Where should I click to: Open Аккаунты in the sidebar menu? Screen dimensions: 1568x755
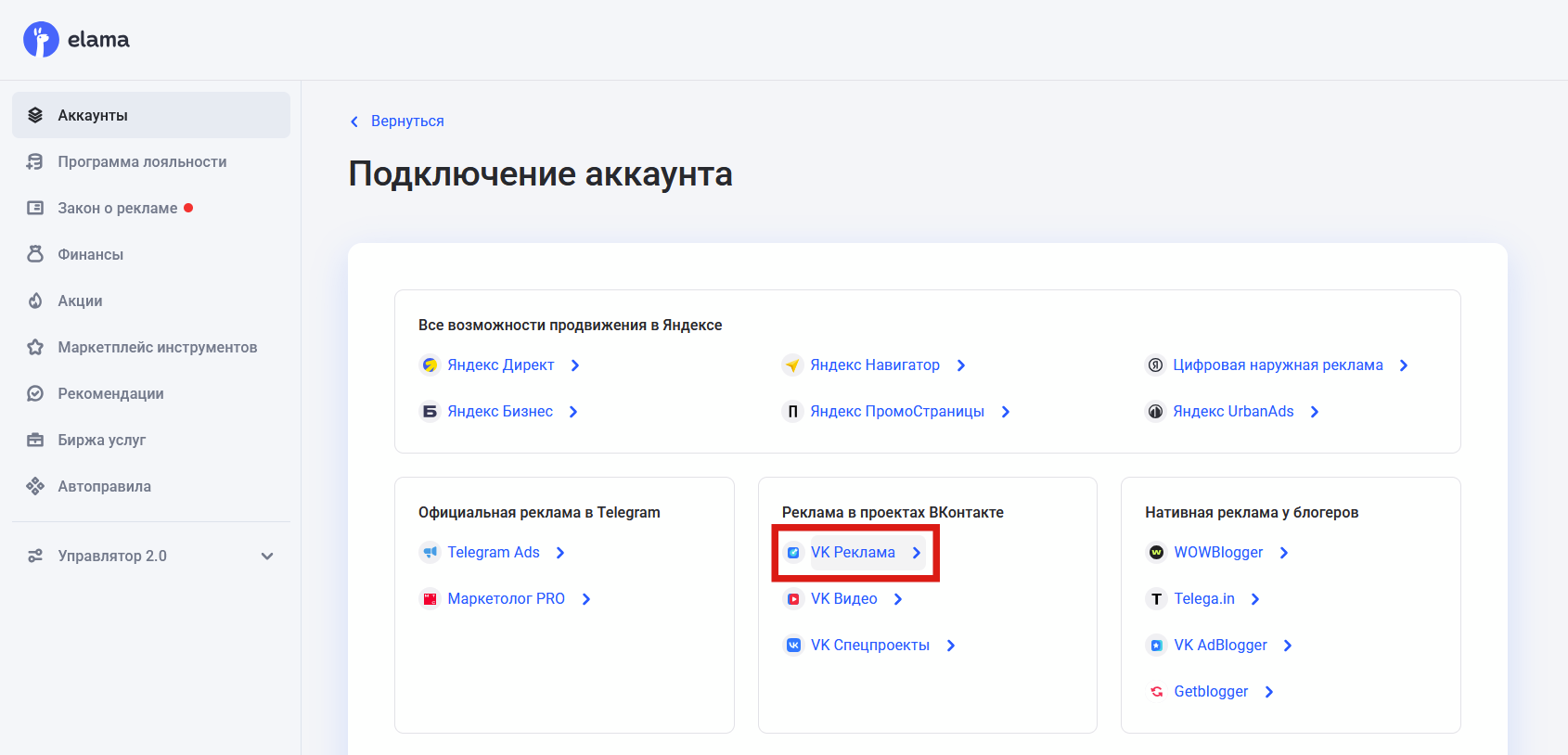pyautogui.click(x=151, y=115)
